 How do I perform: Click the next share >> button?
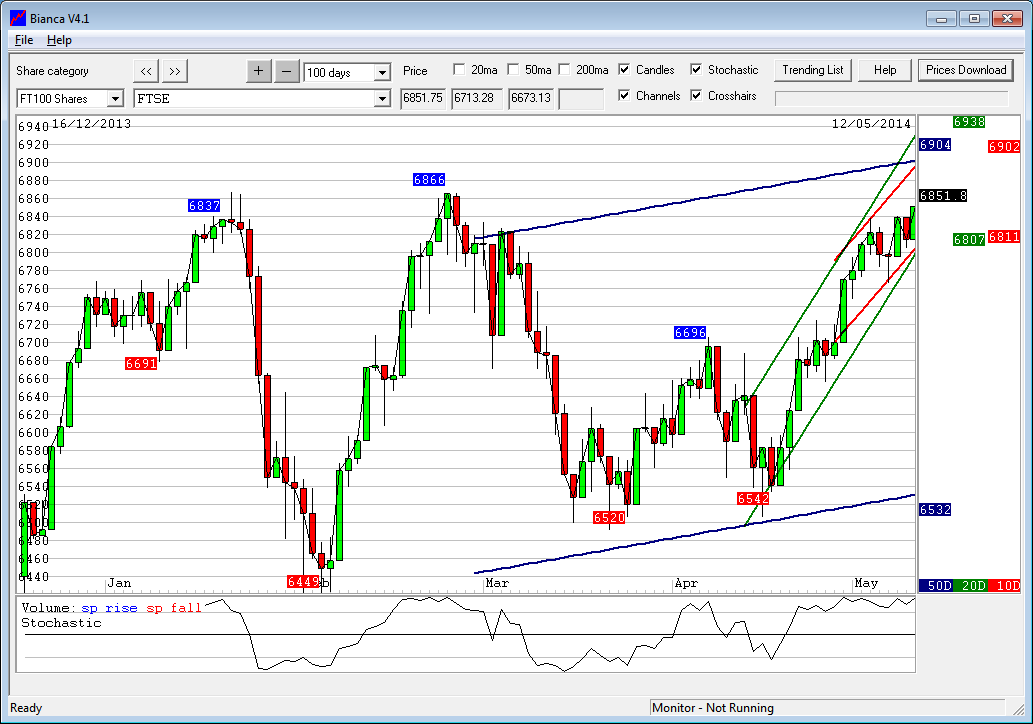174,71
